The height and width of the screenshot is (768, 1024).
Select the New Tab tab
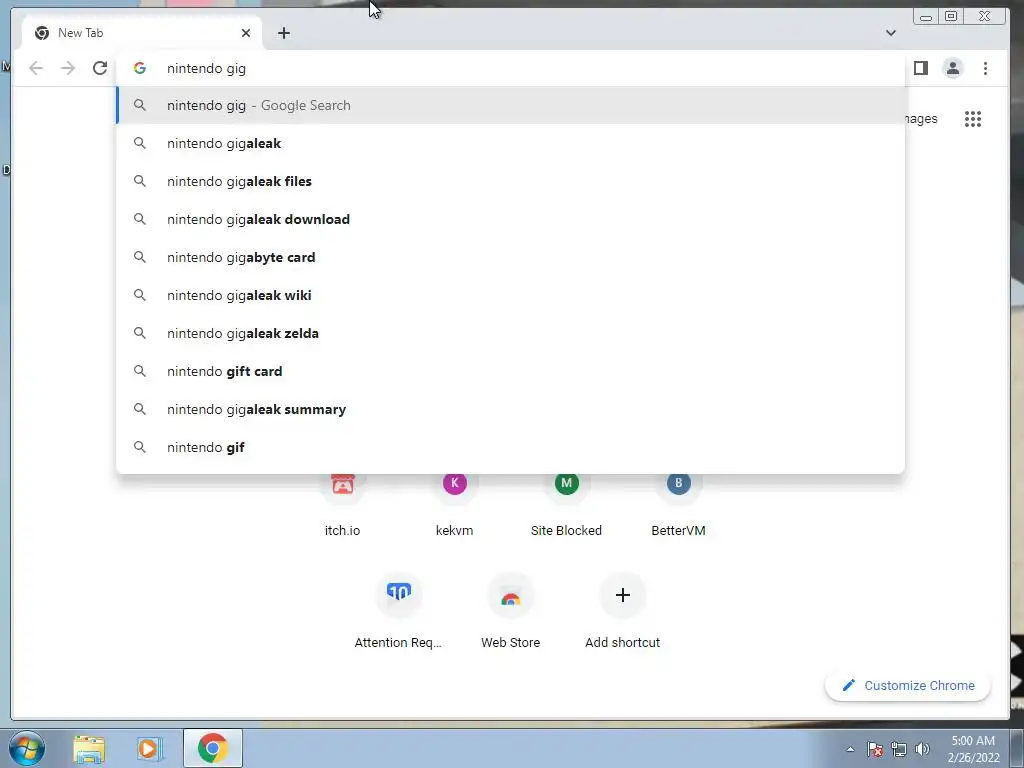point(142,33)
